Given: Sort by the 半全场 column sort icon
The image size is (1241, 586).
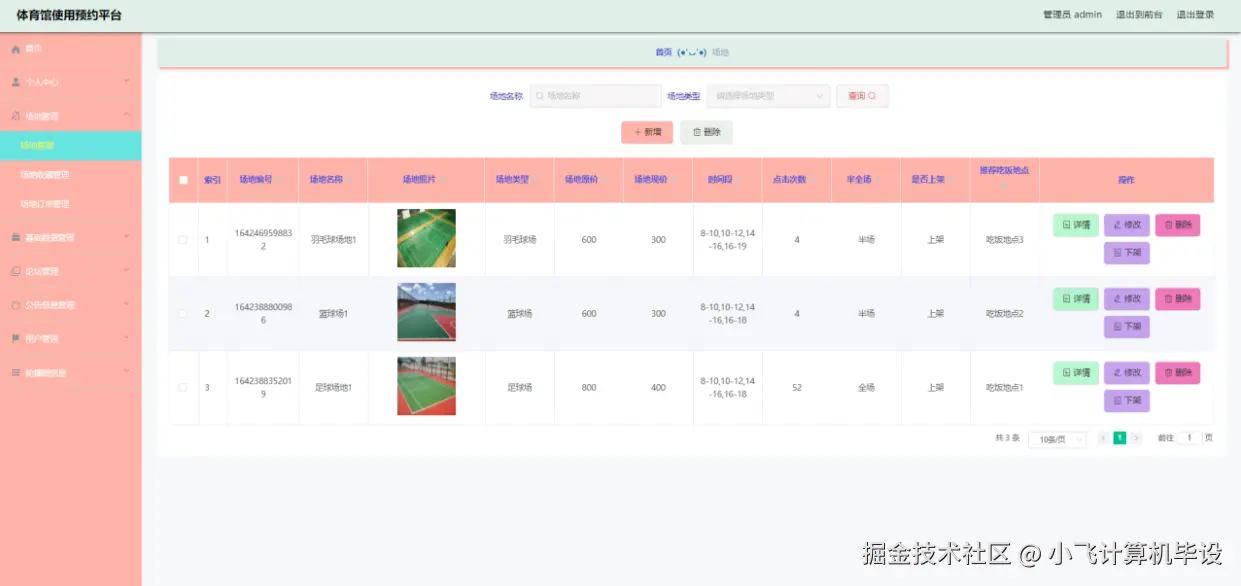Looking at the screenshot, I should (877, 180).
